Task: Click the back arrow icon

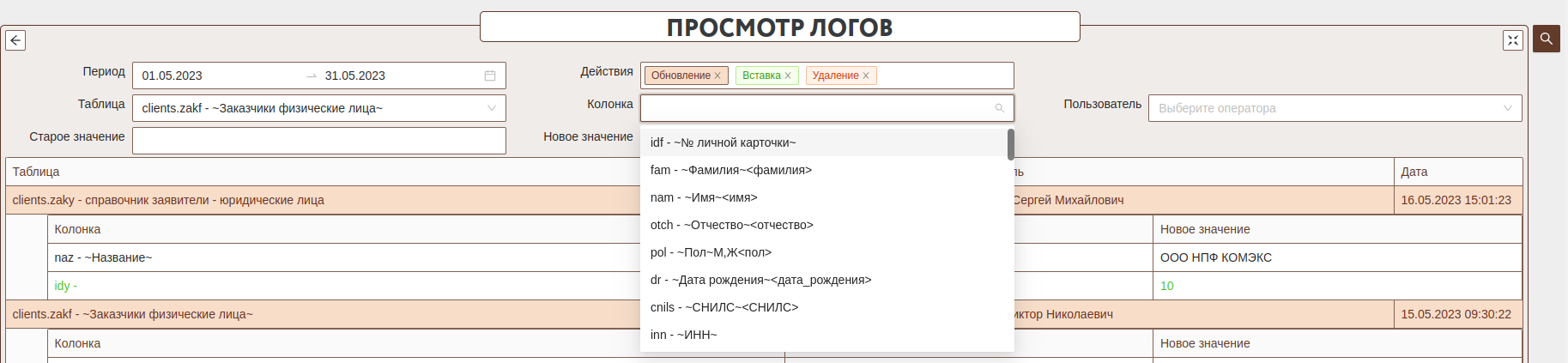Action: click(x=15, y=40)
